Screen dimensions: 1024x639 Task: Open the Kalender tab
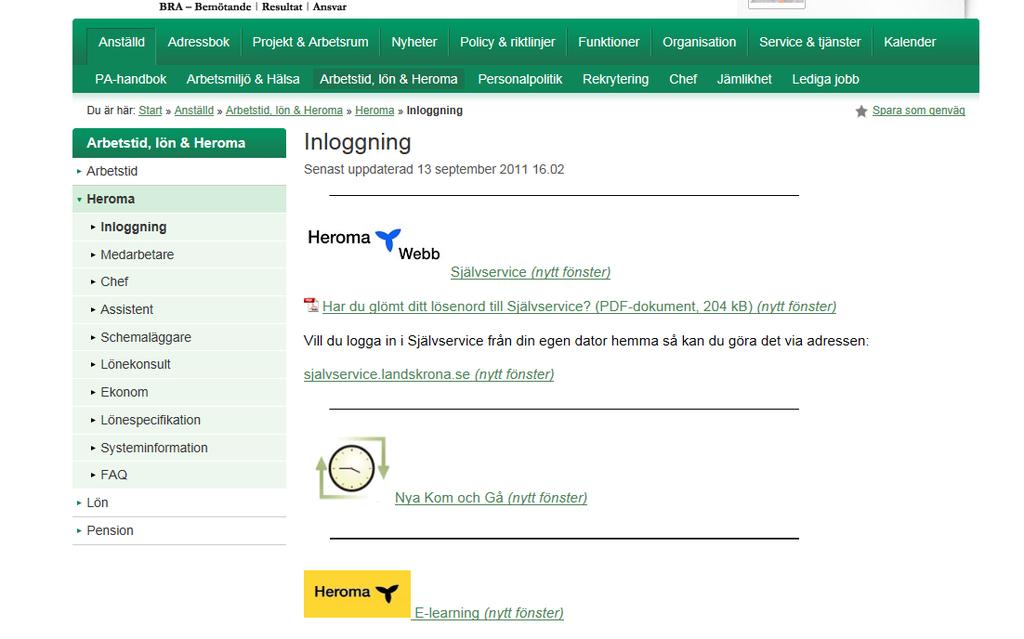(910, 42)
